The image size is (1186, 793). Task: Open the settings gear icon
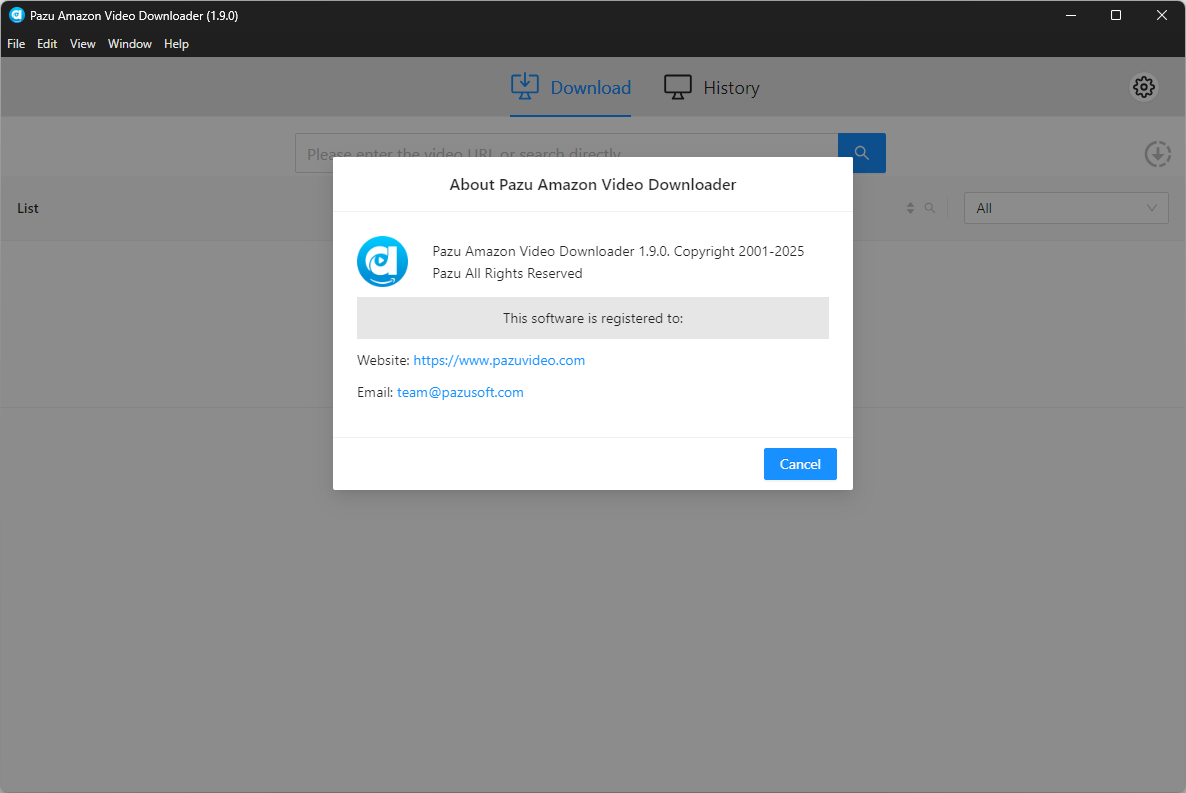point(1143,87)
